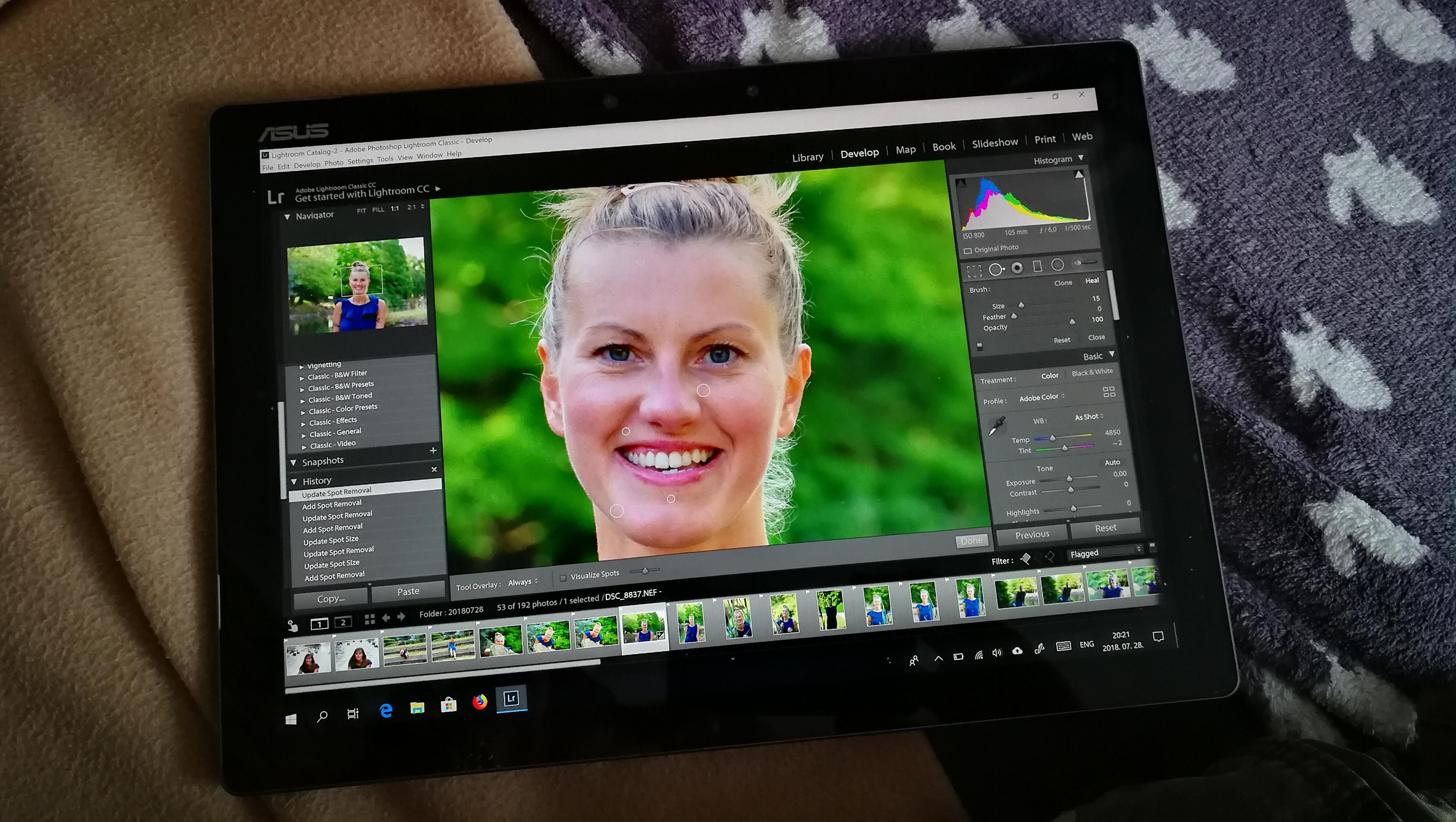Collapse the Navigator panel

click(x=287, y=217)
